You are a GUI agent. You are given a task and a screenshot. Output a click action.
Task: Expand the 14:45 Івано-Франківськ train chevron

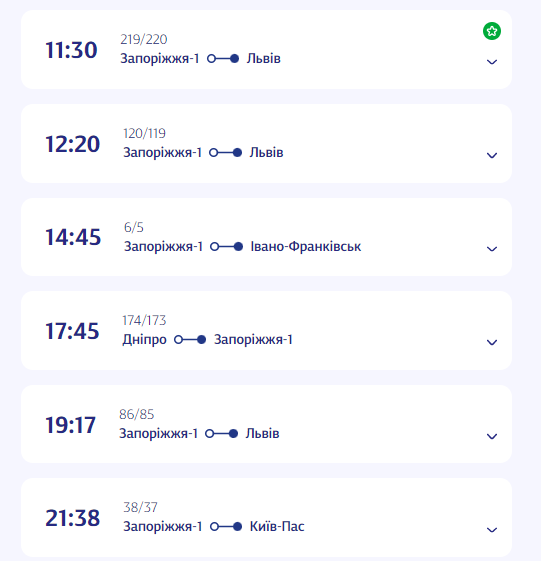(x=492, y=249)
